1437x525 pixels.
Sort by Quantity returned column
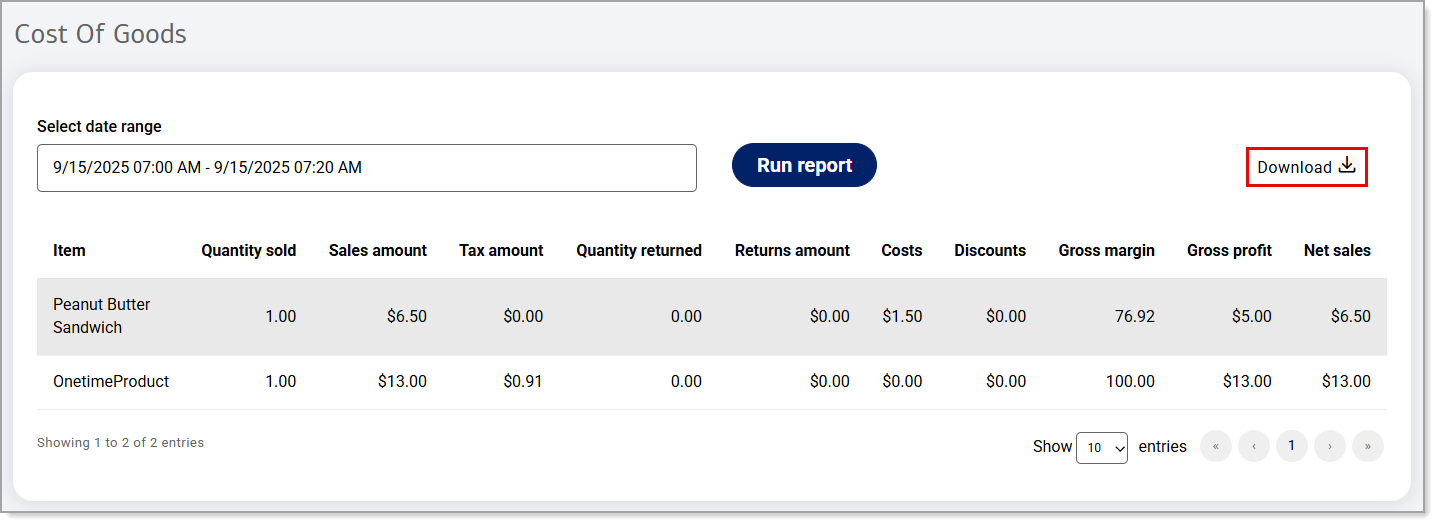(638, 250)
